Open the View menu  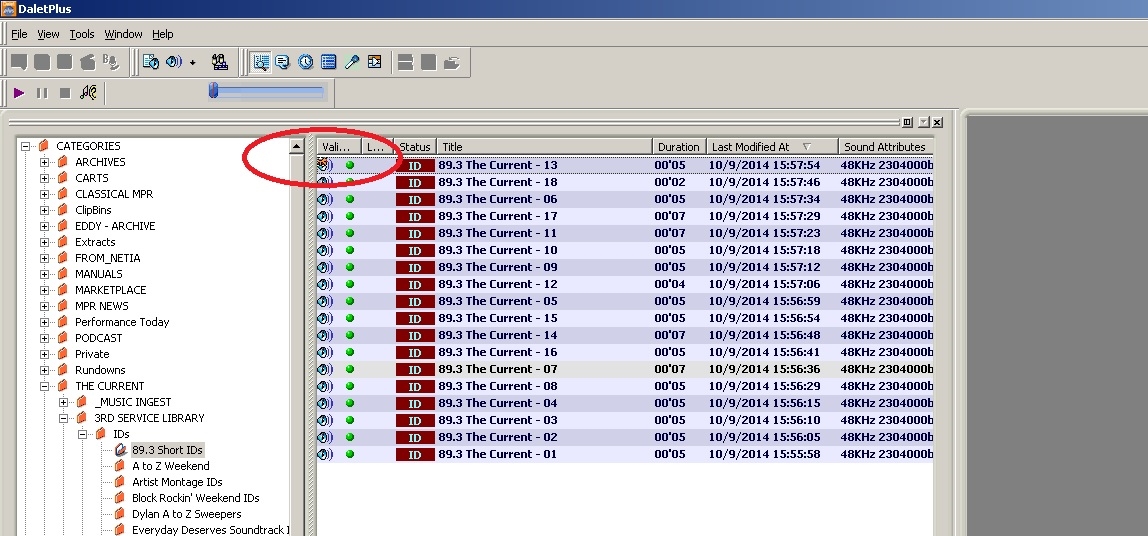[48, 34]
